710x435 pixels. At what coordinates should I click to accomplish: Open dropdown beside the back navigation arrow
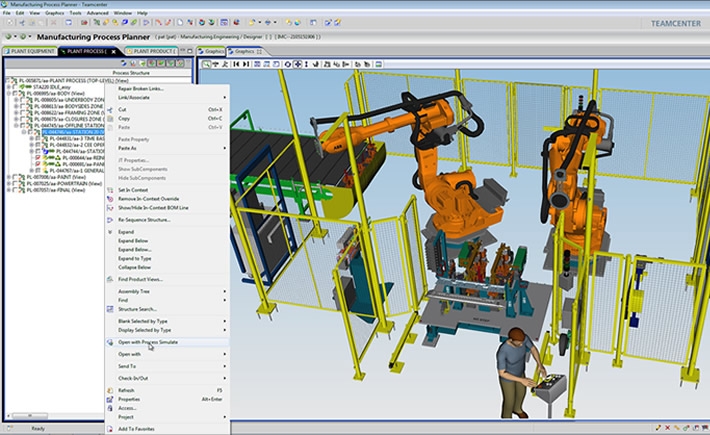(x=15, y=37)
